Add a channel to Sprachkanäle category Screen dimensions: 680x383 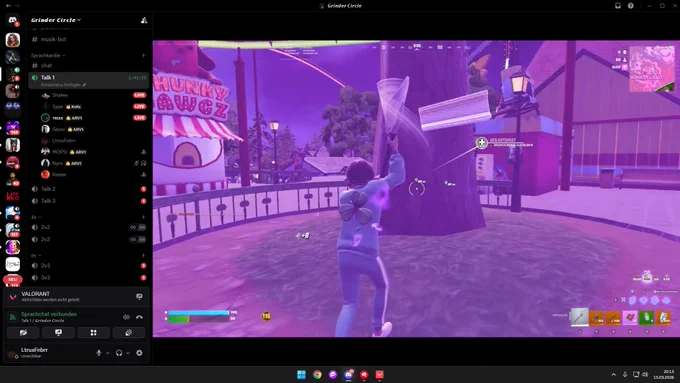(x=144, y=56)
